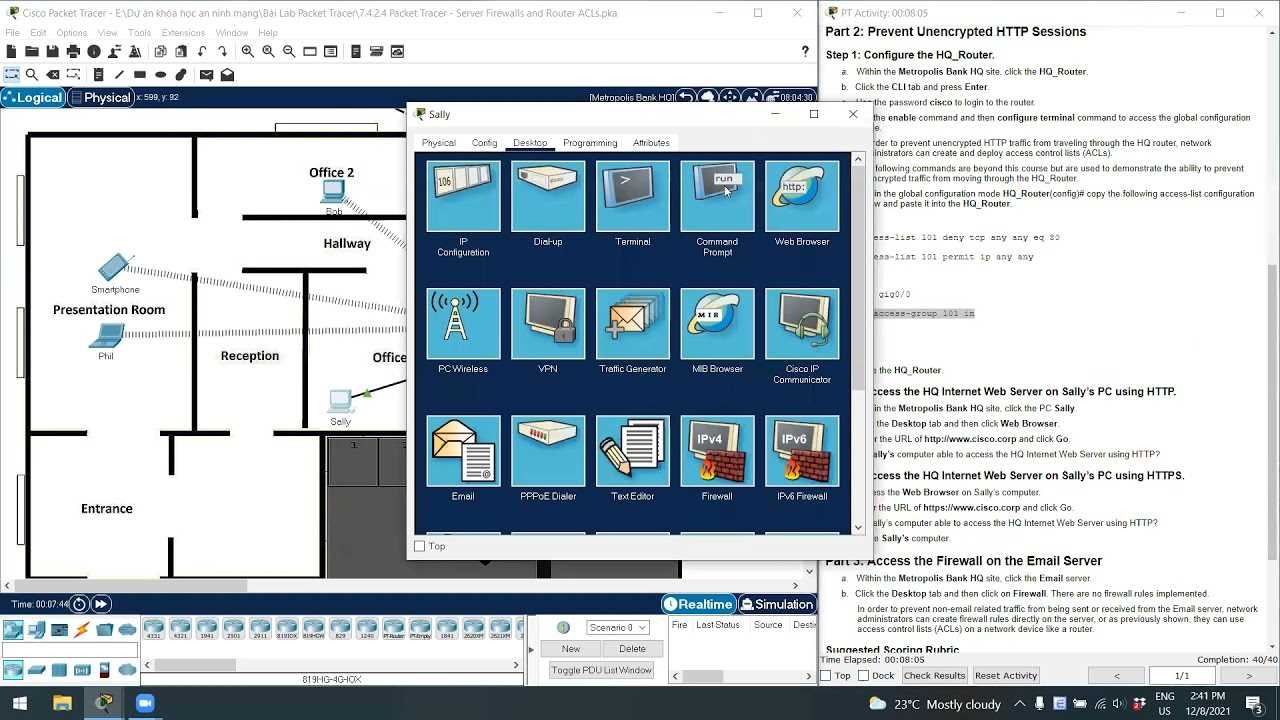1280x720 pixels.
Task: Enable the Top checkbox in PT Activity window
Action: [x=826, y=676]
